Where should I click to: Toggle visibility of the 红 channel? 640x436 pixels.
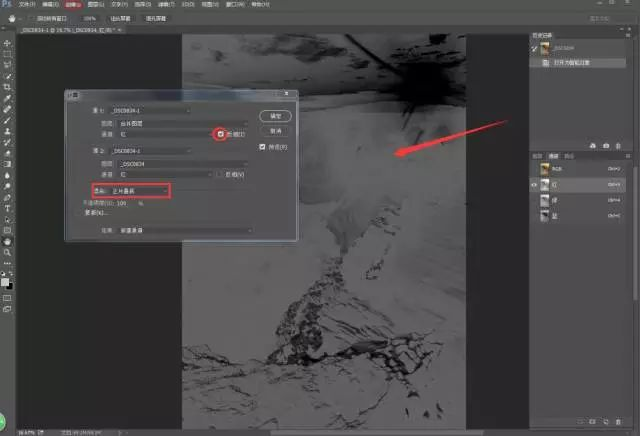pyautogui.click(x=534, y=185)
